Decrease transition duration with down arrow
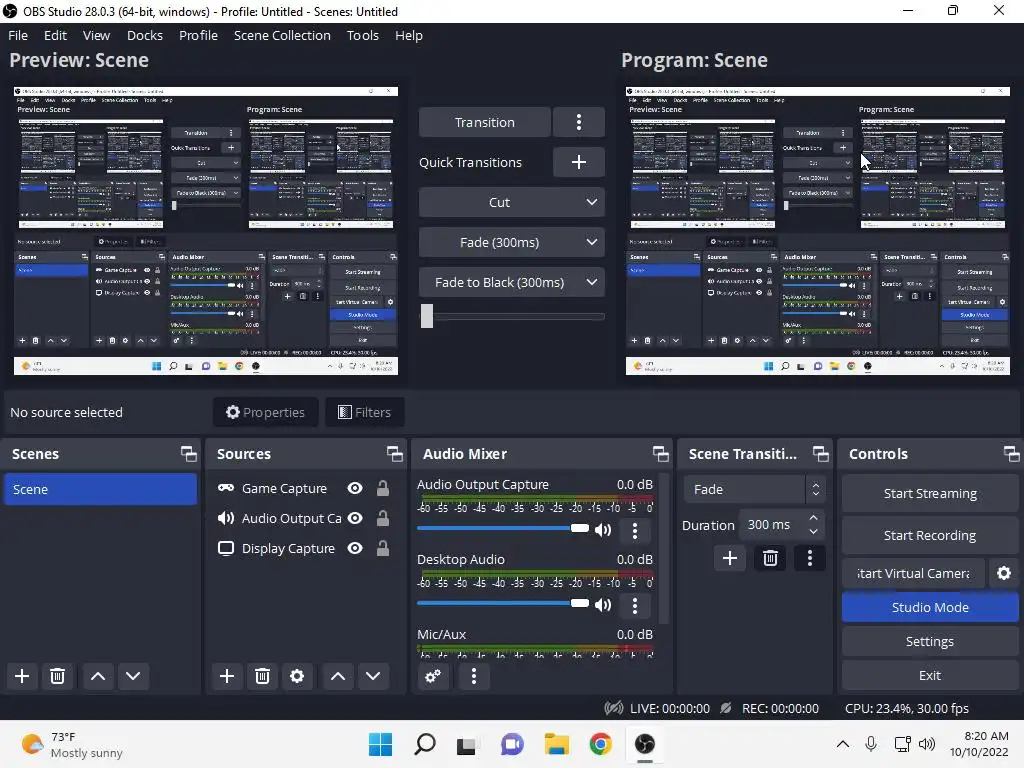The height and width of the screenshot is (768, 1024). (x=813, y=531)
